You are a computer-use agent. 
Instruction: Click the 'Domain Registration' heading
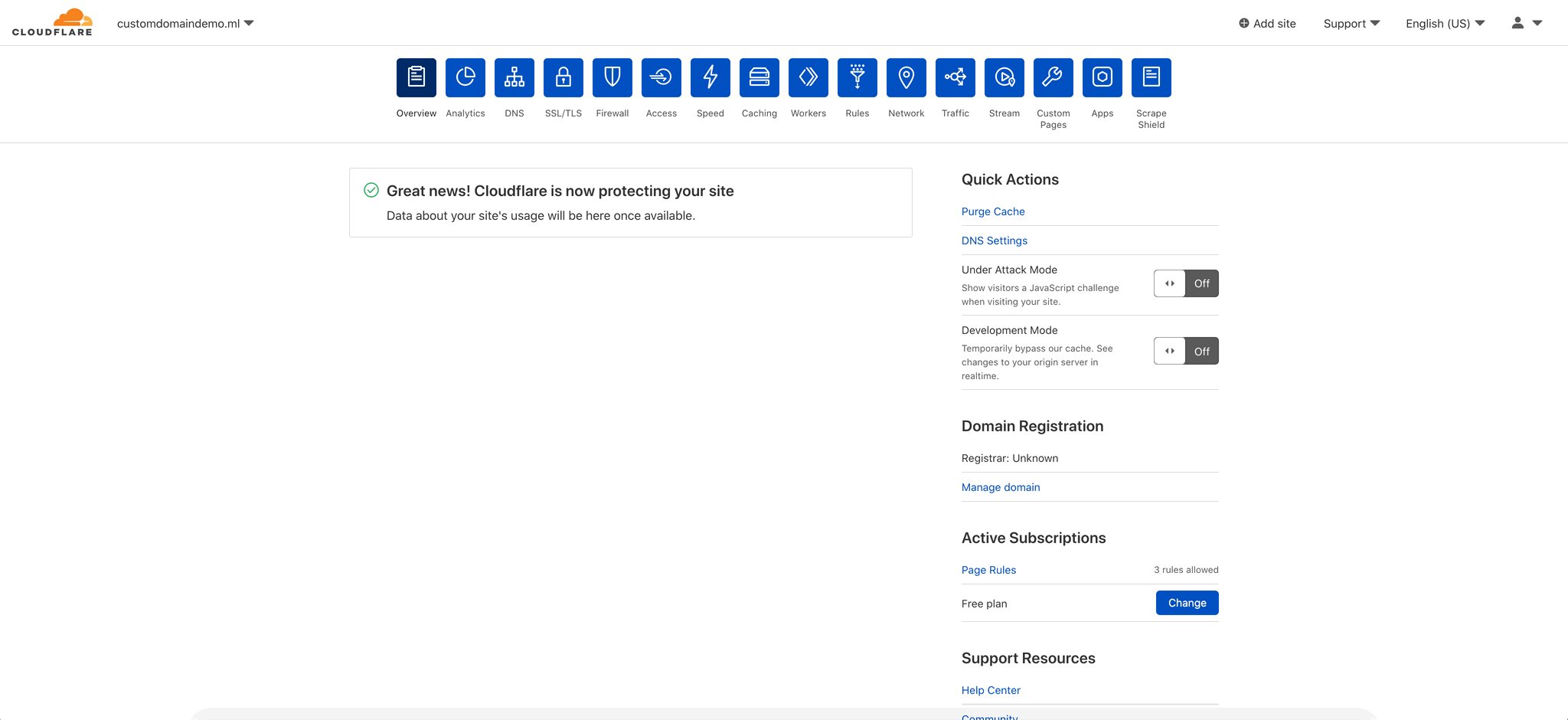[x=1032, y=426]
